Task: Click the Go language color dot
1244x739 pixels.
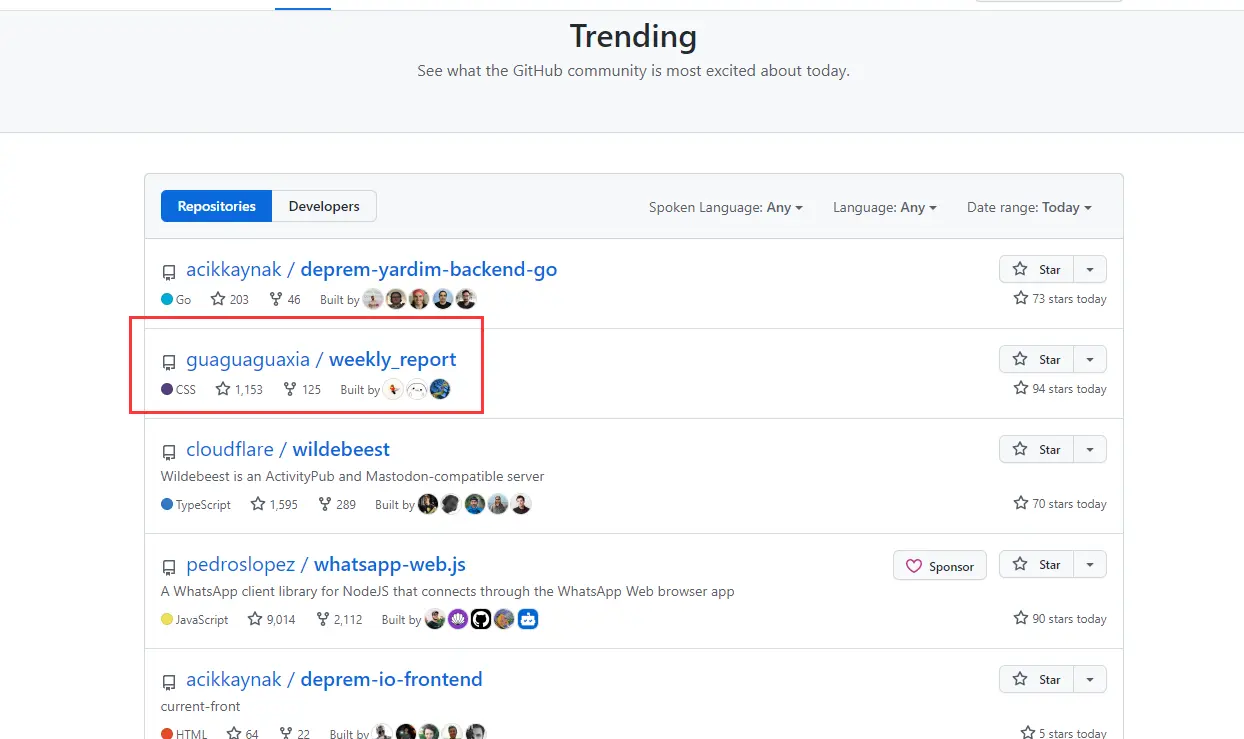Action: coord(167,299)
